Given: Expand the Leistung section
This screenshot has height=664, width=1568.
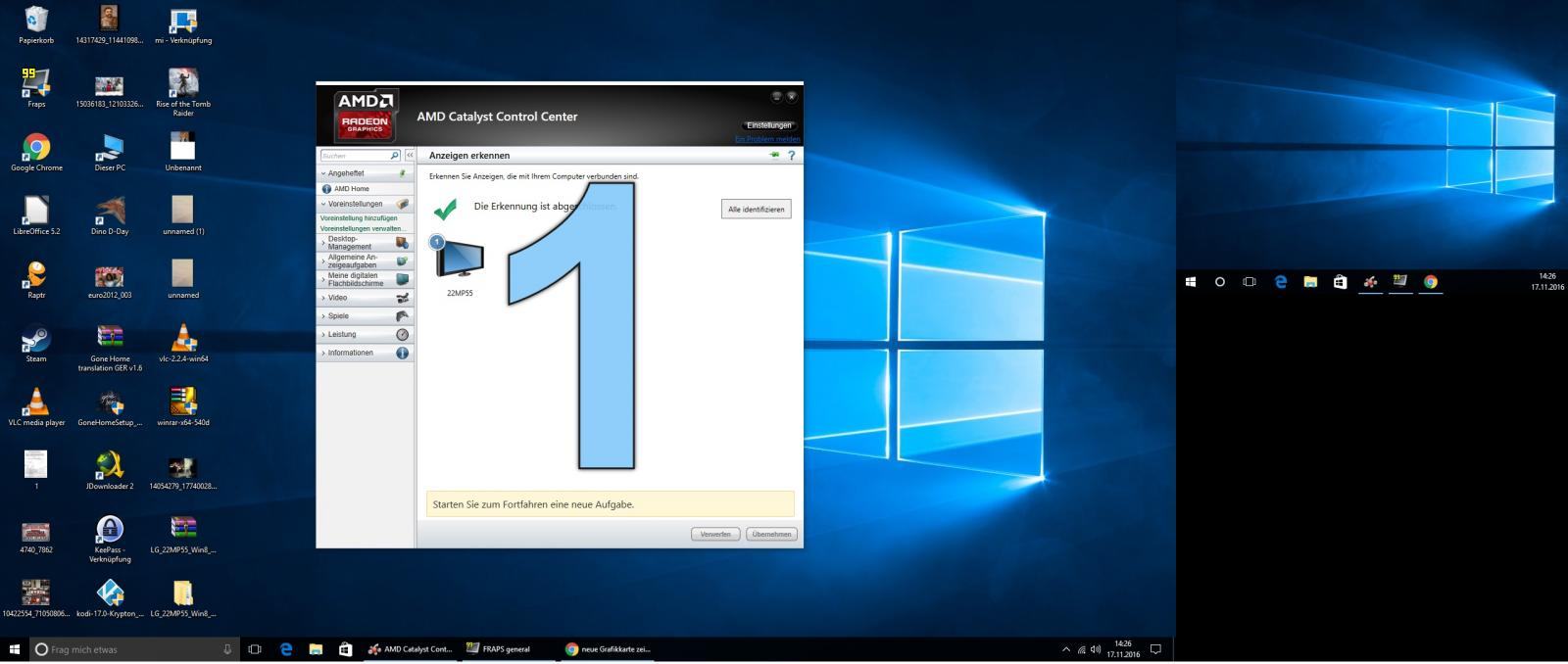Looking at the screenshot, I should tap(365, 335).
